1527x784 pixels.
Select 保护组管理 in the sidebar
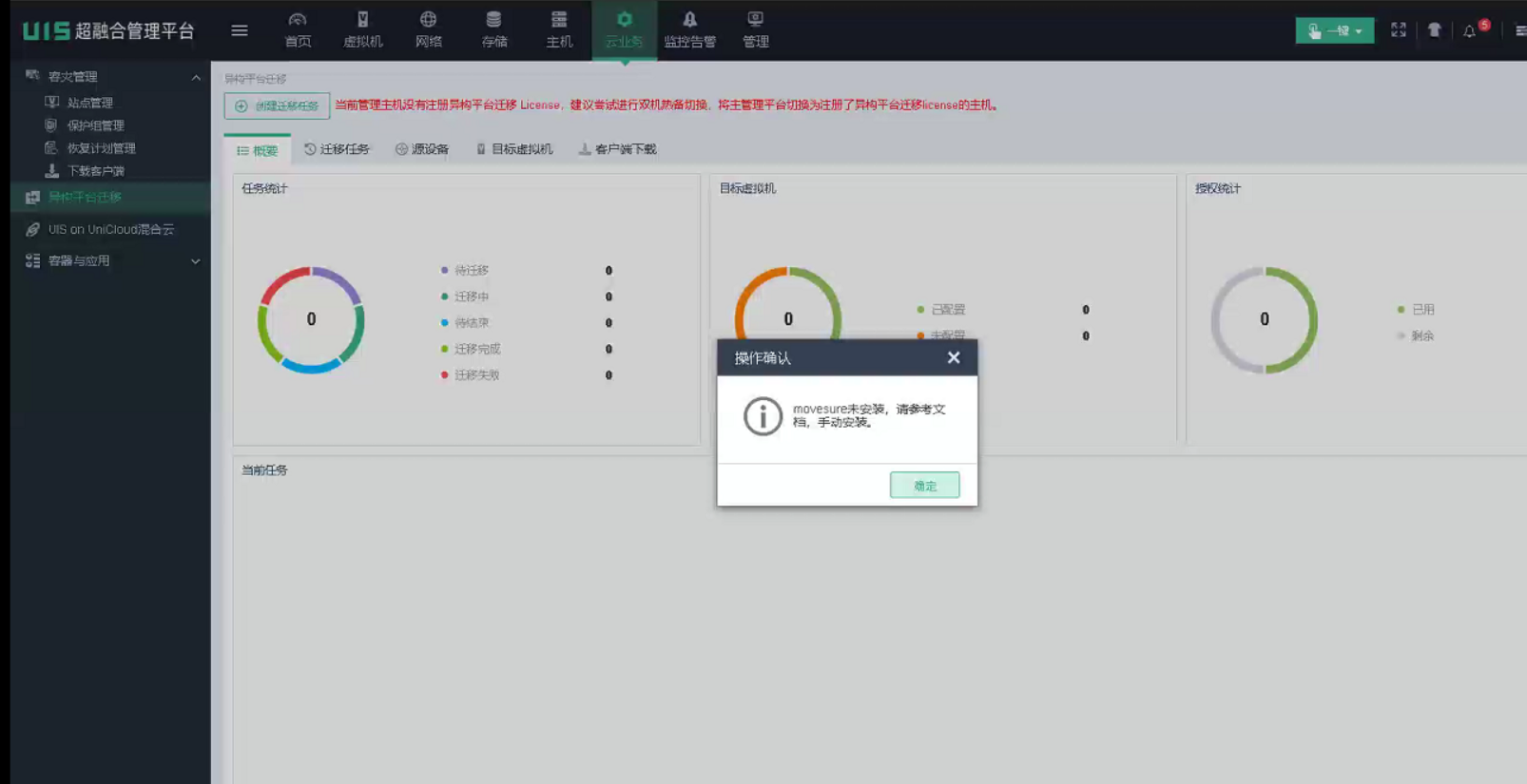95,125
